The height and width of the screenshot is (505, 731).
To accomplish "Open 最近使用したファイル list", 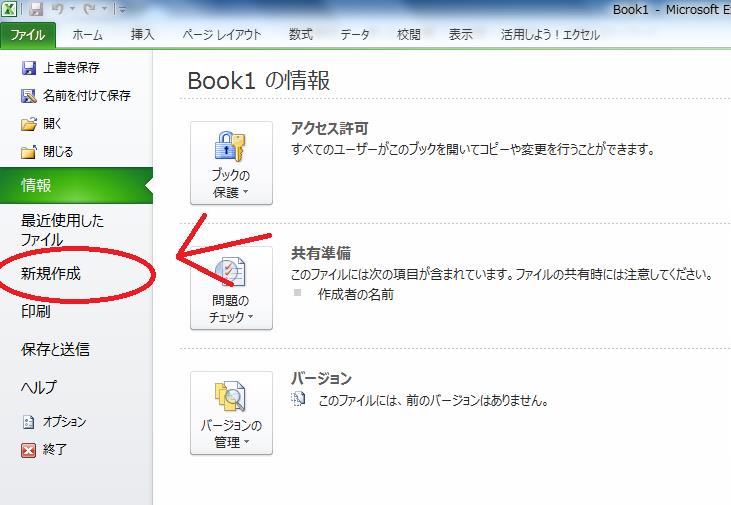I will [62, 229].
